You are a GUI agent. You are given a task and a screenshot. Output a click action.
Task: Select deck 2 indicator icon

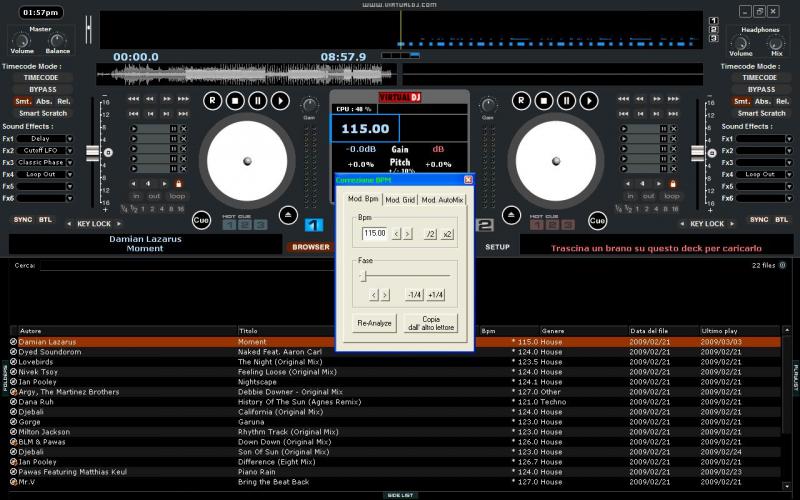(485, 224)
